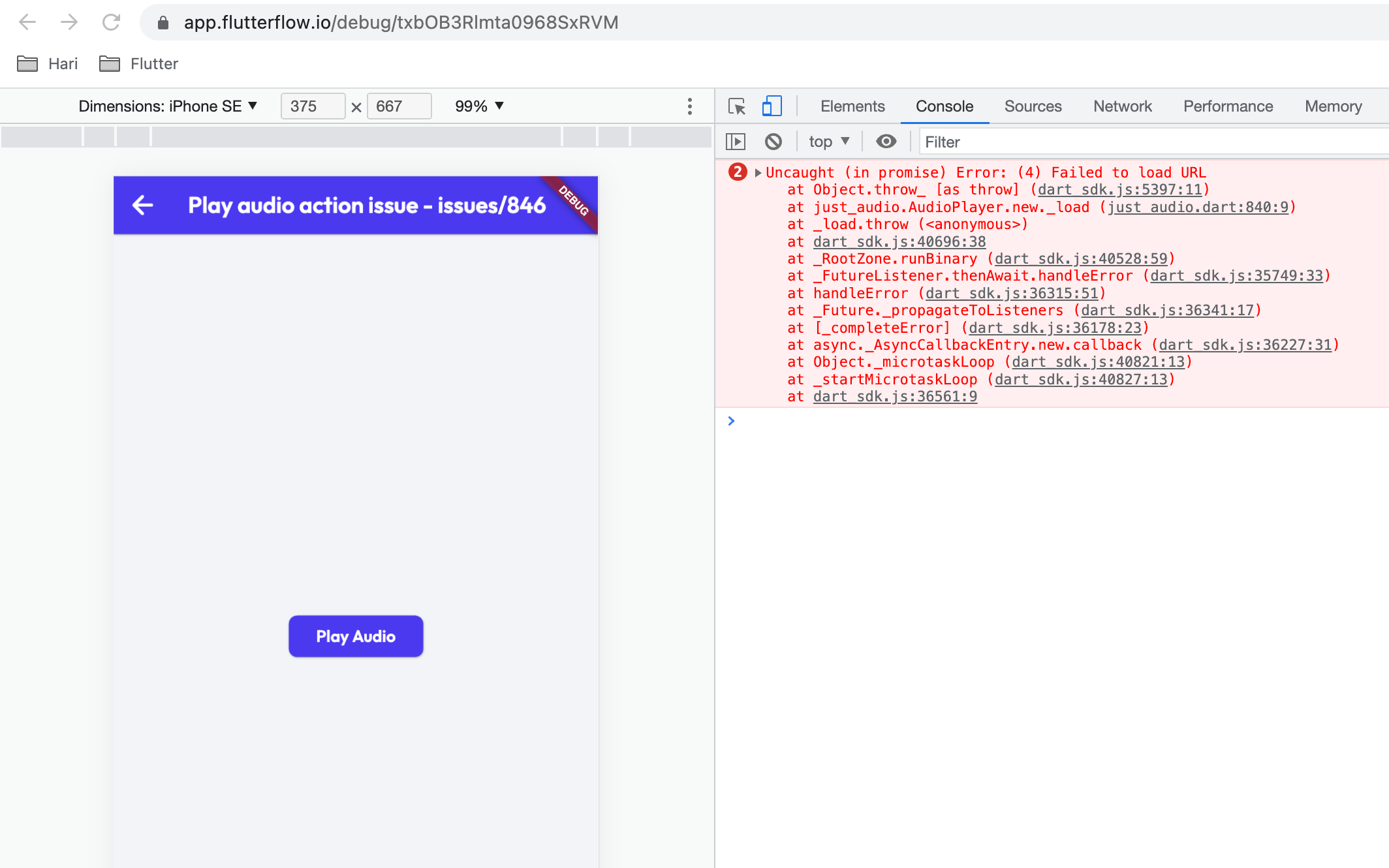Open the dart_sdk.js:36561:9 link
1389x868 pixels.
coord(895,397)
